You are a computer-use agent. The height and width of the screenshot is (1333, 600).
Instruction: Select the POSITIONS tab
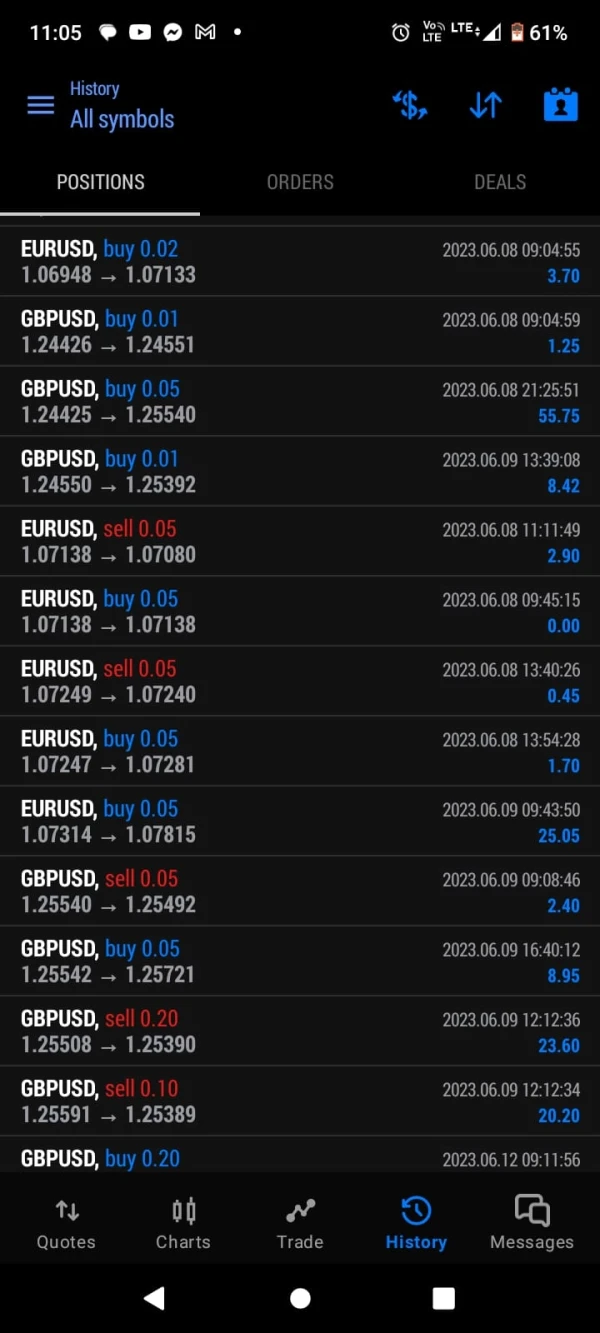[x=100, y=182]
